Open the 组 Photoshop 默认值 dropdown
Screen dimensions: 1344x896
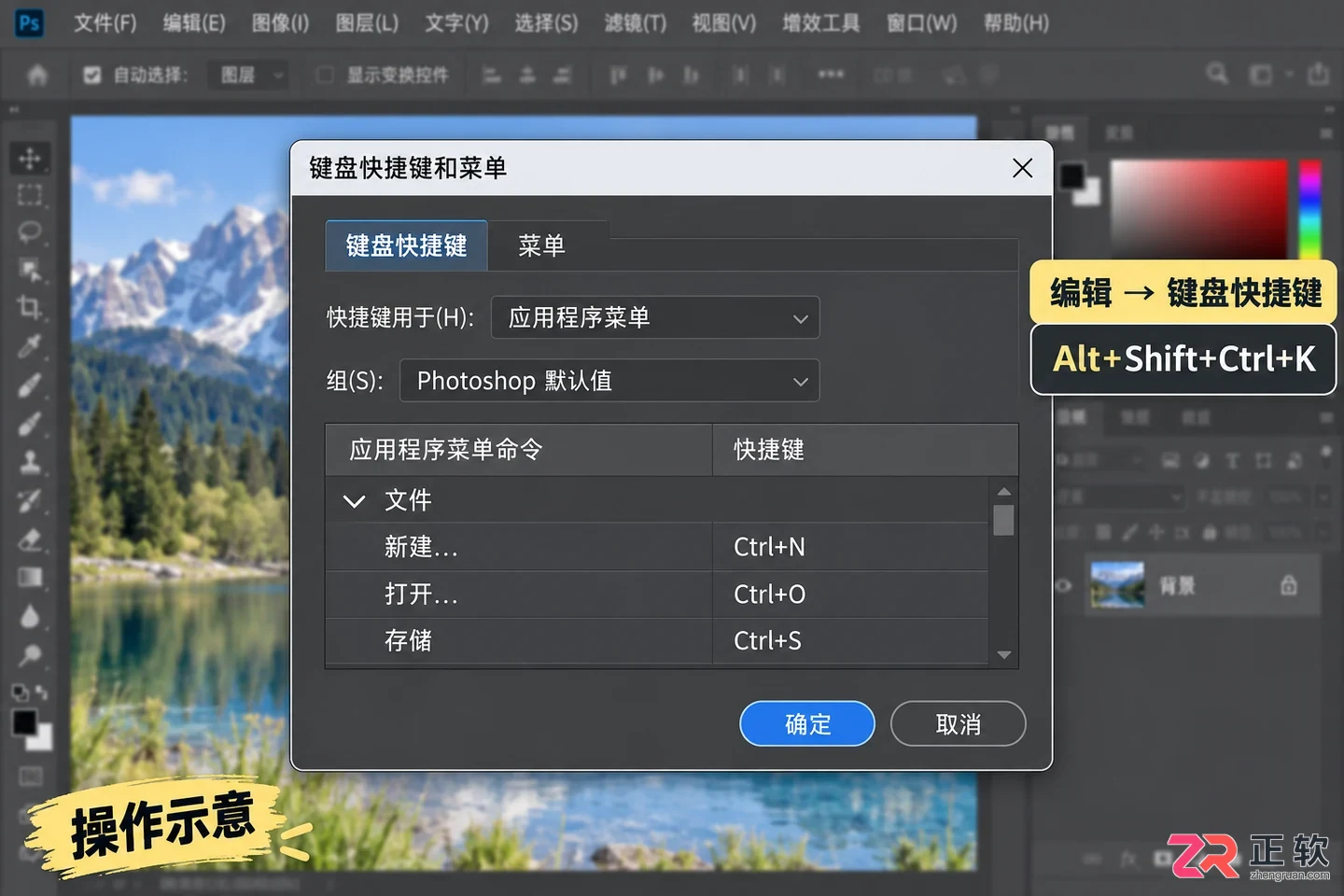(x=609, y=381)
